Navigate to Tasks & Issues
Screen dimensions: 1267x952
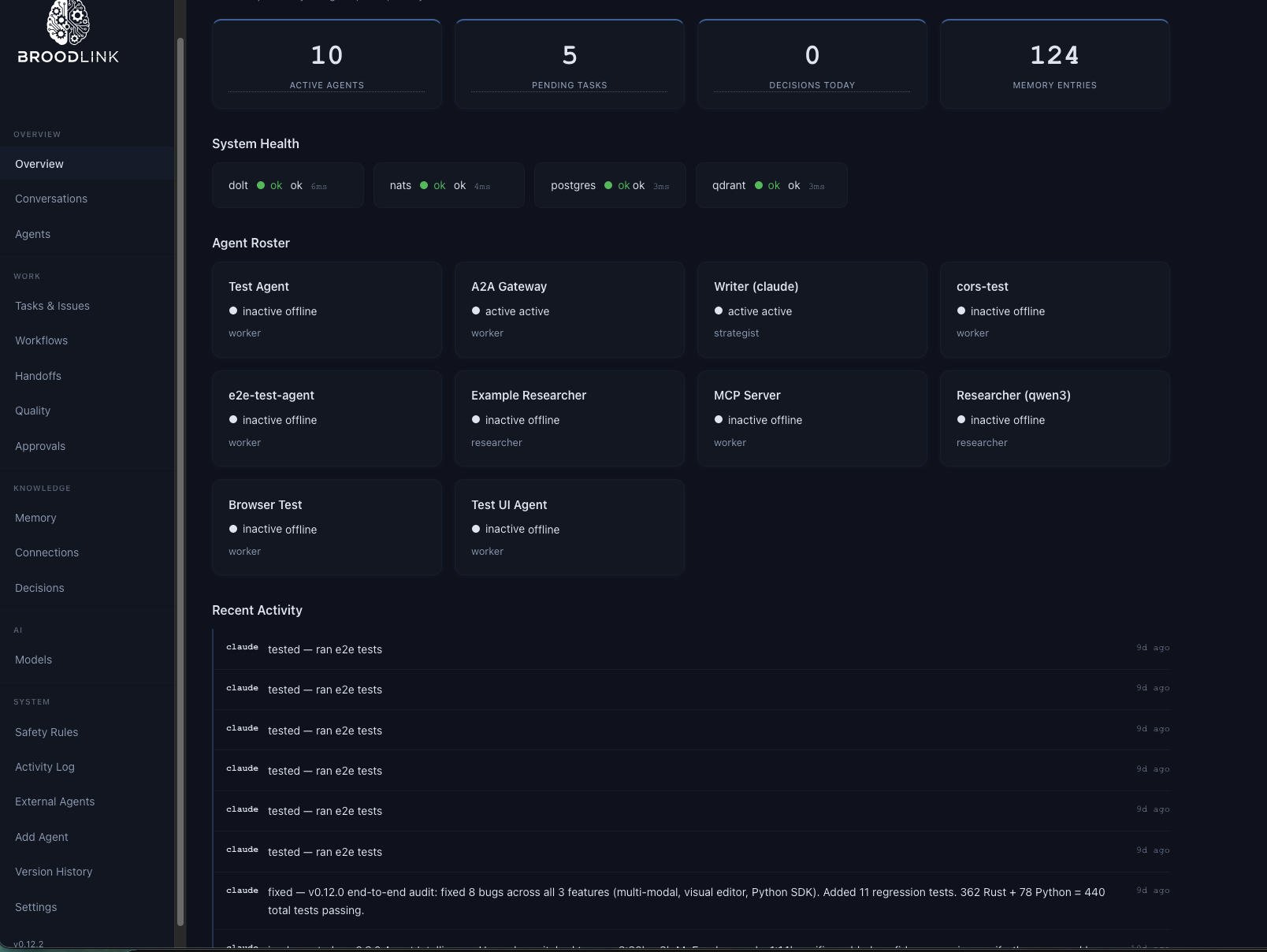pos(87,306)
